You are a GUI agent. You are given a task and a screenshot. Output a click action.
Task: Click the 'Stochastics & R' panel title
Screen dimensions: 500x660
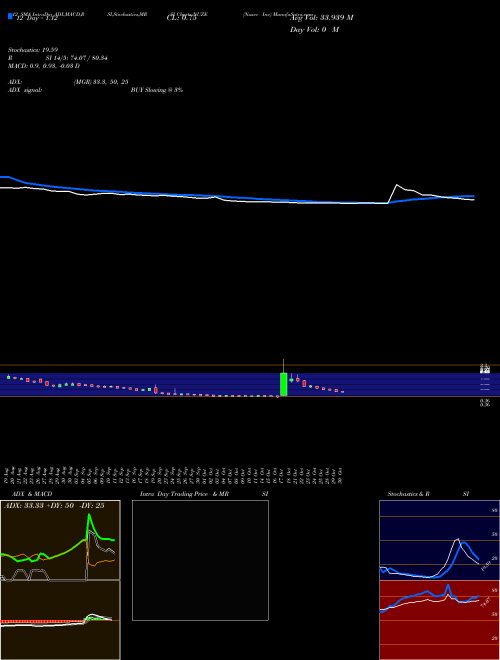click(408, 494)
